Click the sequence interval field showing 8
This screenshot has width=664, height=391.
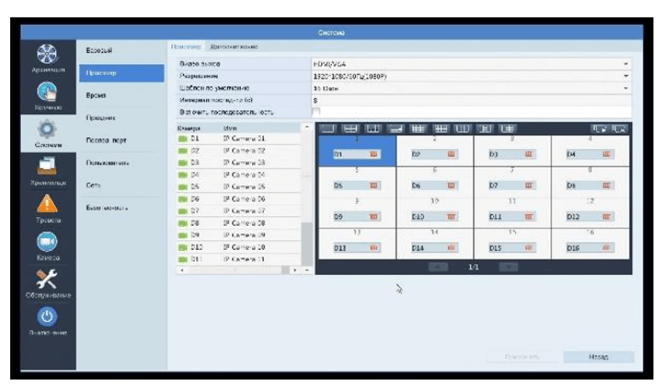[471, 100]
